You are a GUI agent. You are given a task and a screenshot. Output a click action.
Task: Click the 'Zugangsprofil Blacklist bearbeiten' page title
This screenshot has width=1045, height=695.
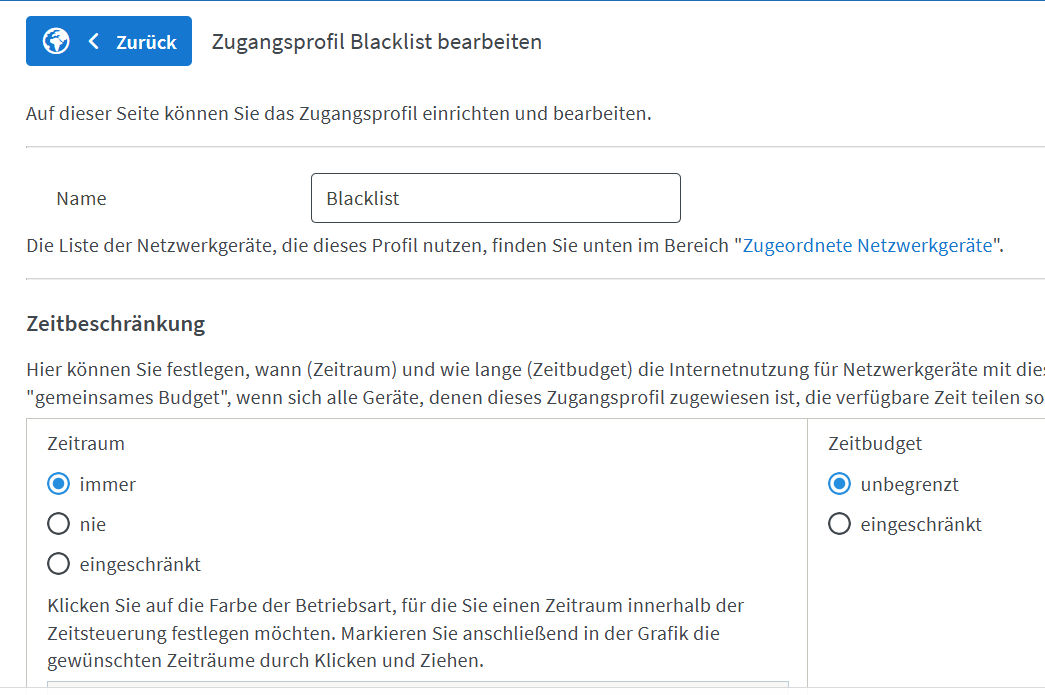pyautogui.click(x=377, y=42)
